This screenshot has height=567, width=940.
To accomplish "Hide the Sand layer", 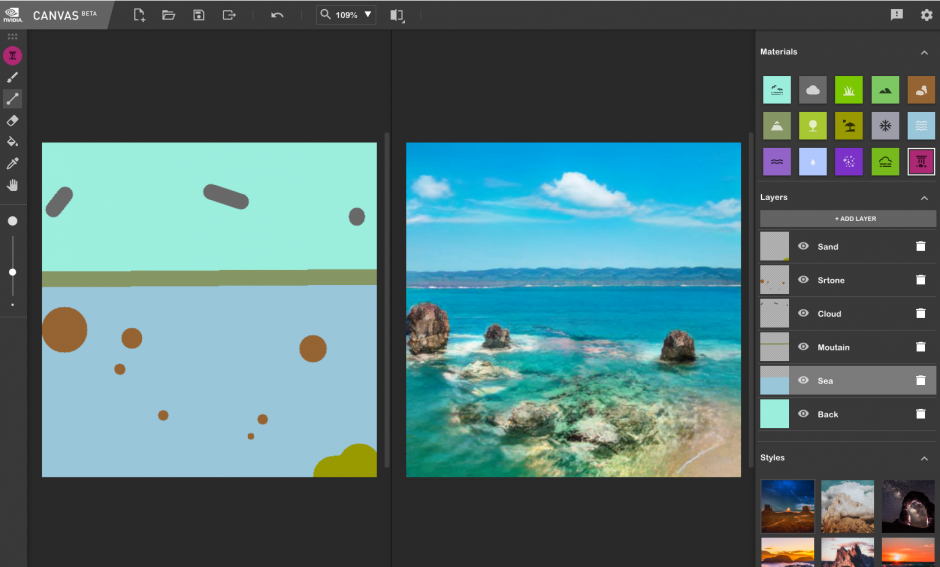I will [803, 246].
